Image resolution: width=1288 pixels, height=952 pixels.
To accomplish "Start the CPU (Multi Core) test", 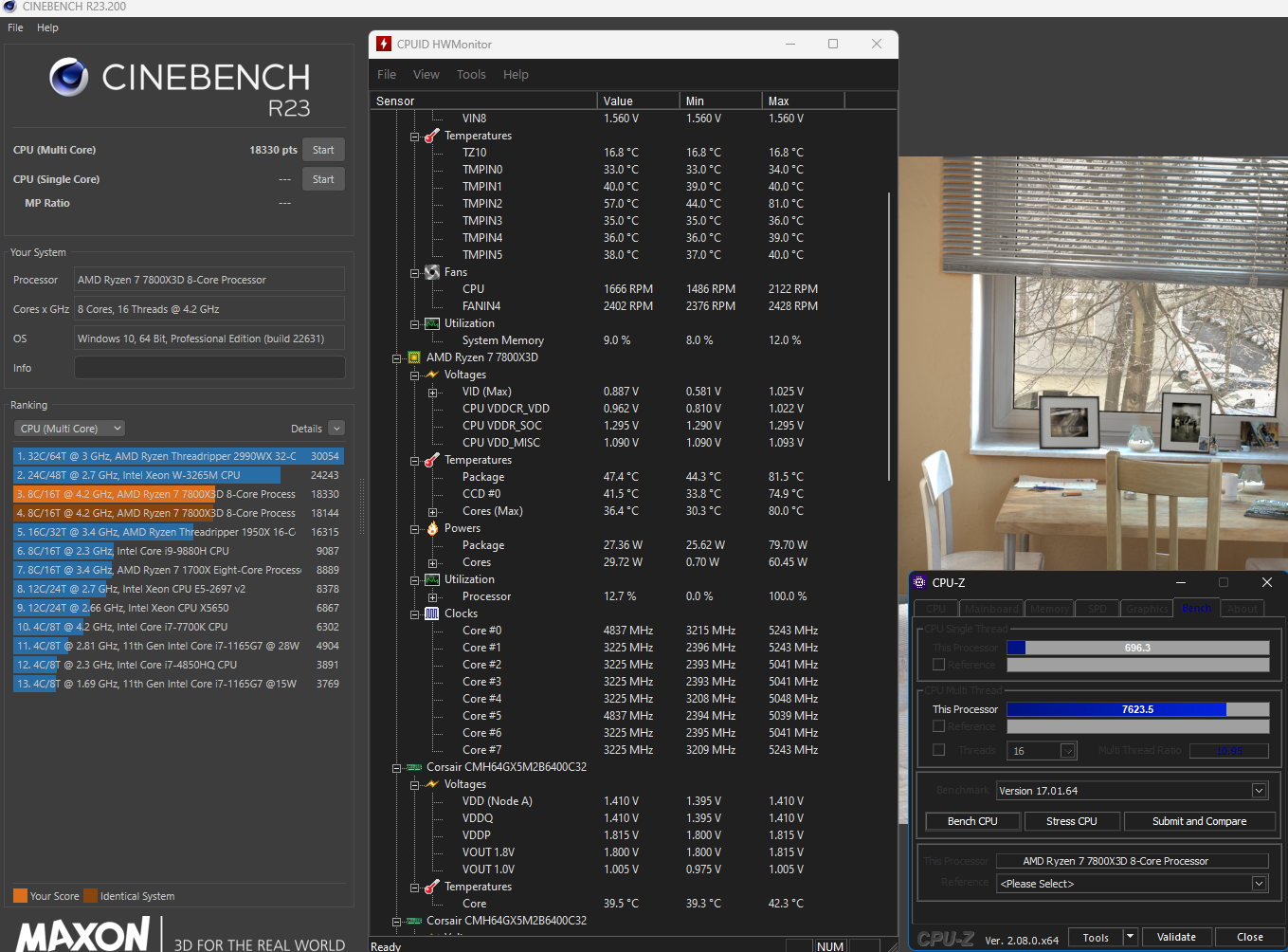I will point(323,150).
